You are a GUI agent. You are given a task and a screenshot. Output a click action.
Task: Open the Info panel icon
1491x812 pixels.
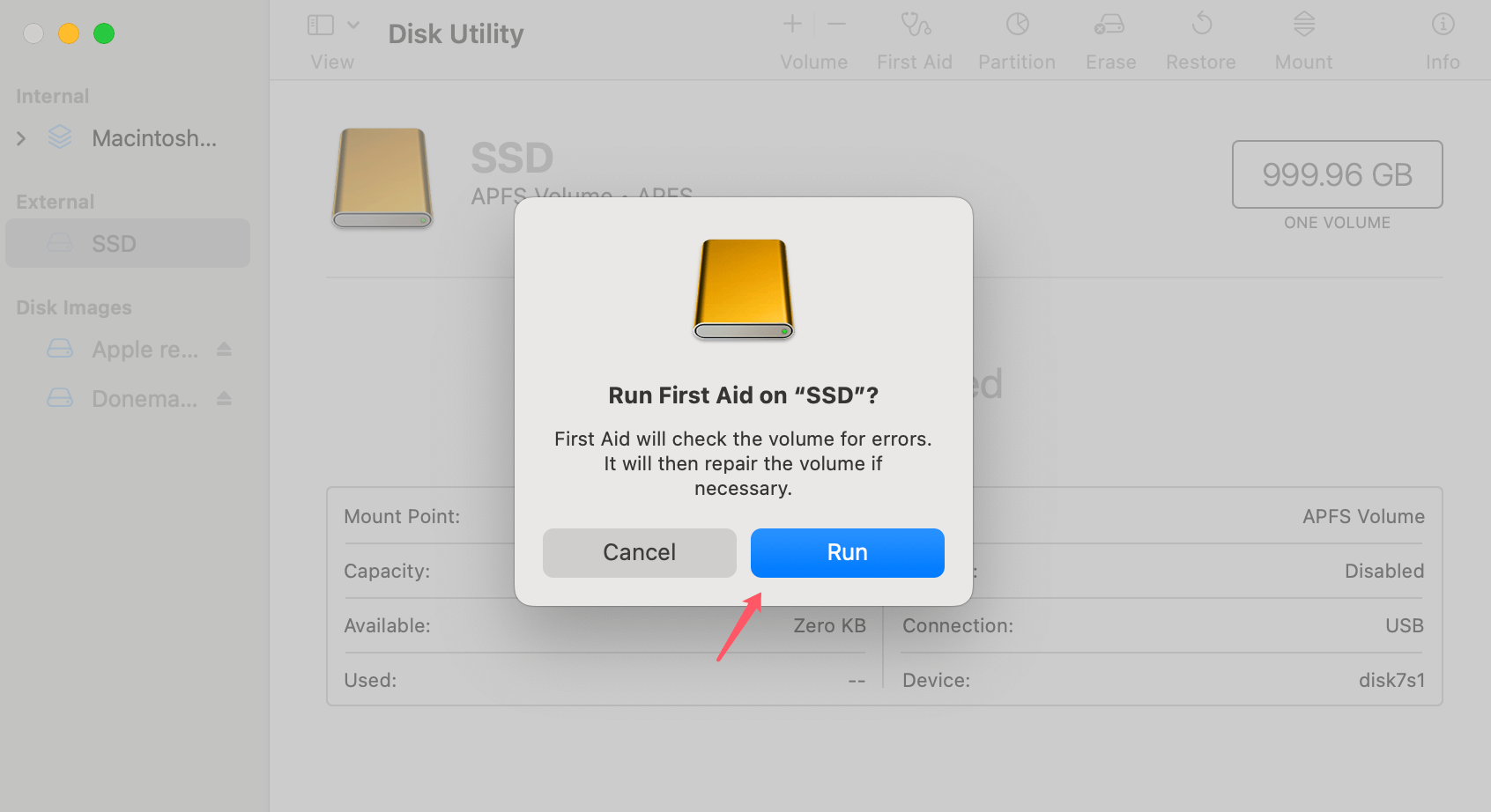(x=1443, y=25)
